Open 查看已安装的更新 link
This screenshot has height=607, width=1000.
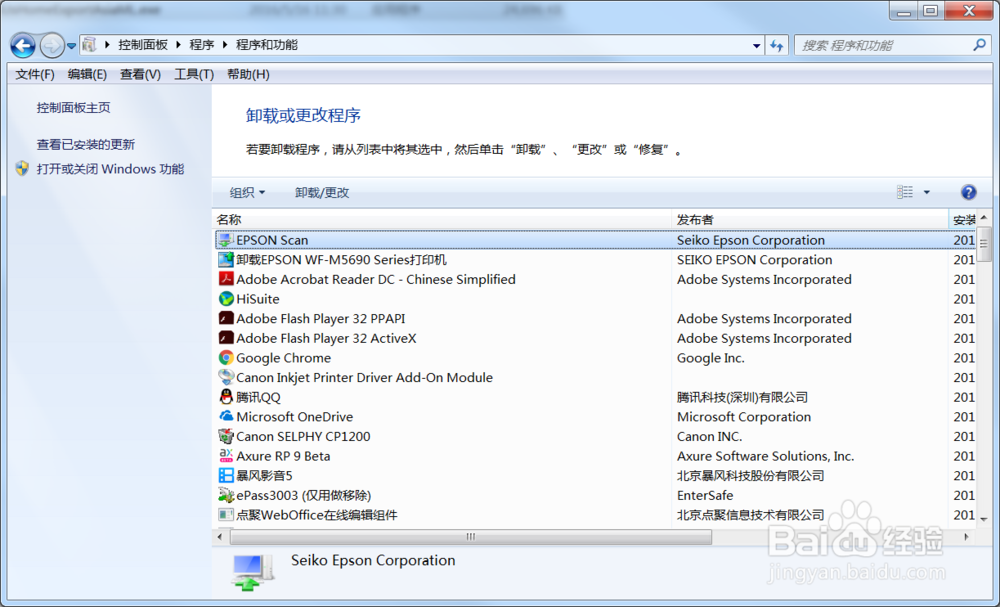point(85,145)
